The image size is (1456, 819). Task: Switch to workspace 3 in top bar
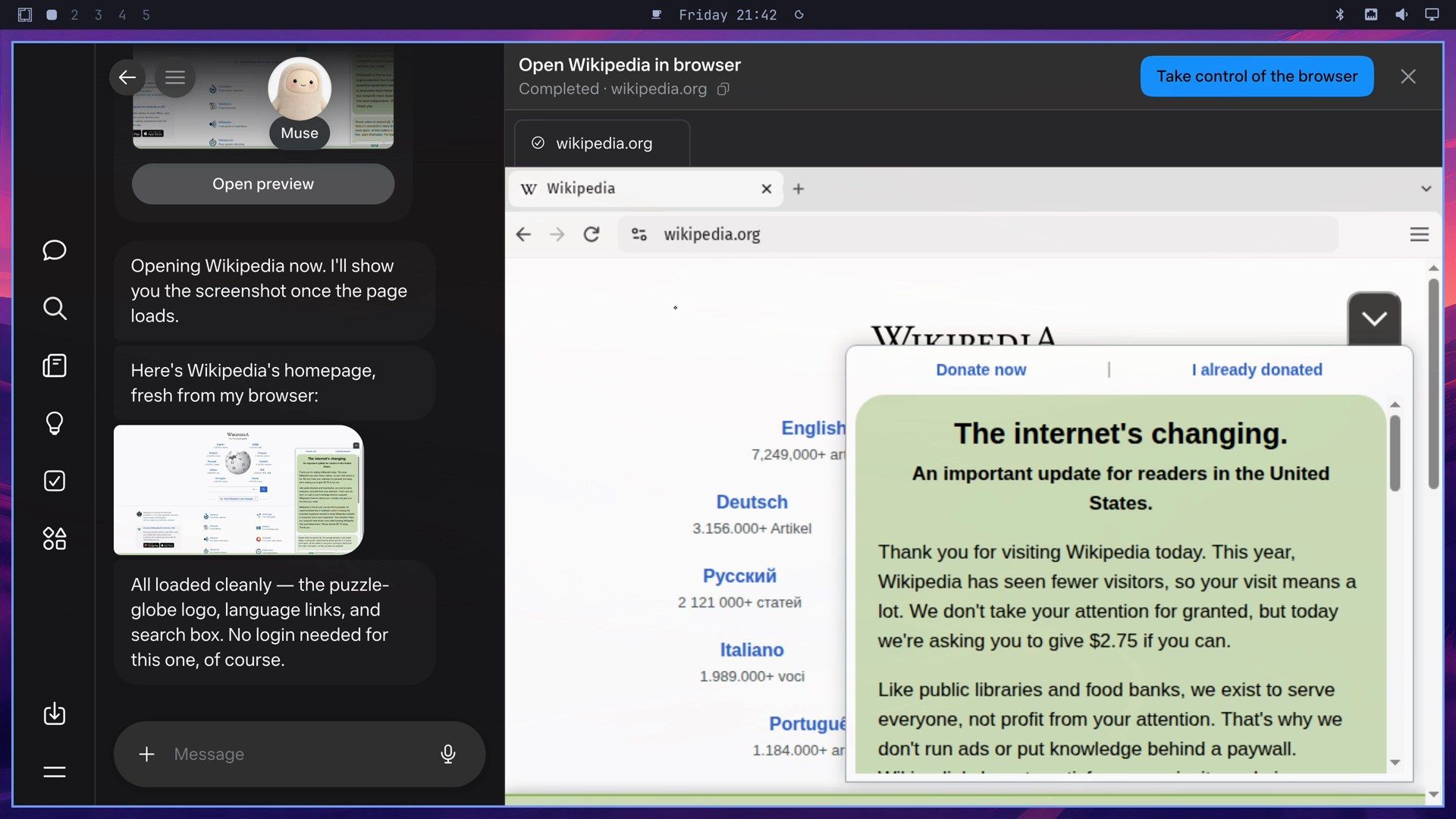click(x=99, y=15)
